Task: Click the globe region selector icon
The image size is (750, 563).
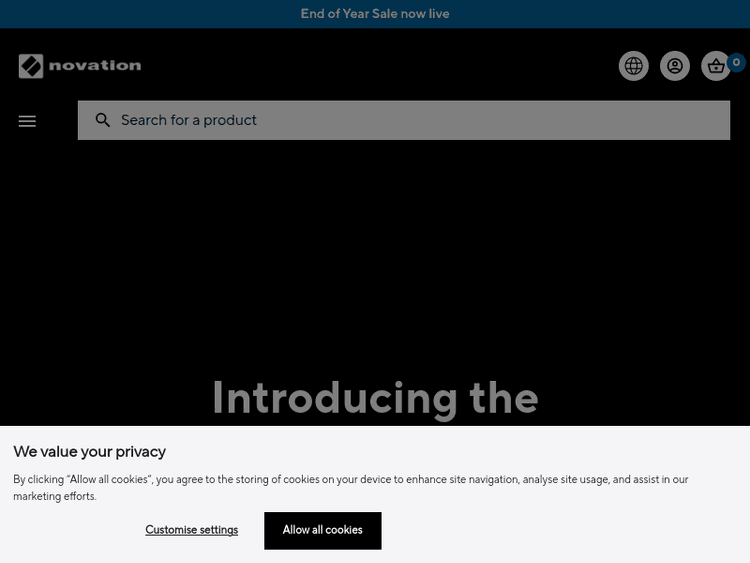Action: (634, 66)
